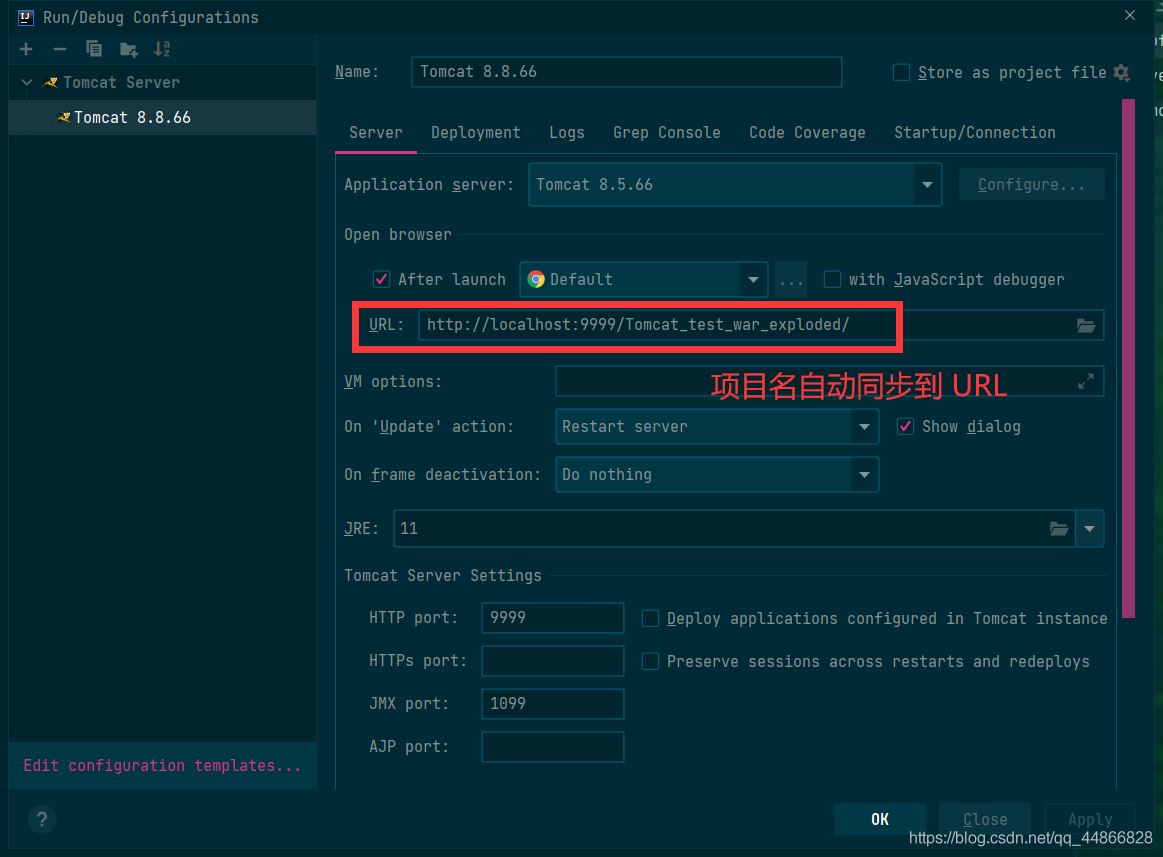This screenshot has height=857, width=1163.
Task: Enable Store as project file checkbox
Action: coord(901,73)
